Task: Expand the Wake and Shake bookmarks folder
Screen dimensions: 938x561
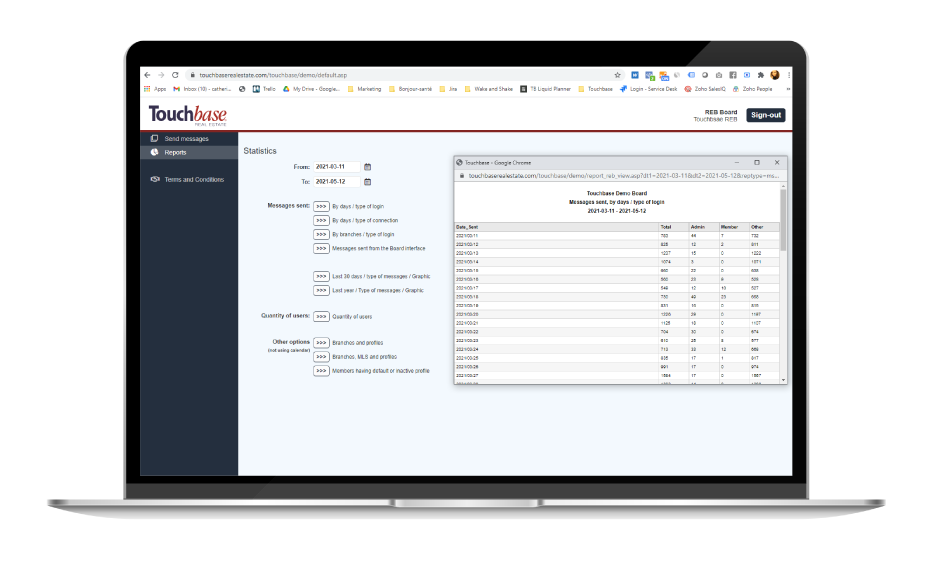Action: pos(489,89)
